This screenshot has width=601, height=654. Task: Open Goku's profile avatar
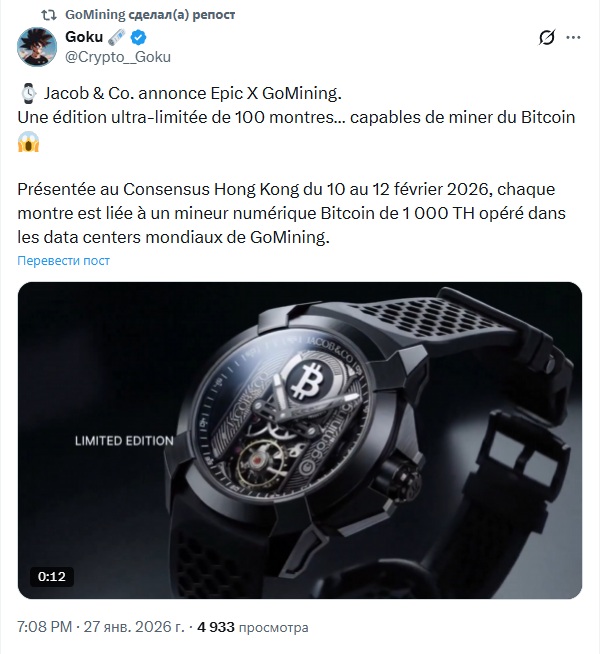37,47
